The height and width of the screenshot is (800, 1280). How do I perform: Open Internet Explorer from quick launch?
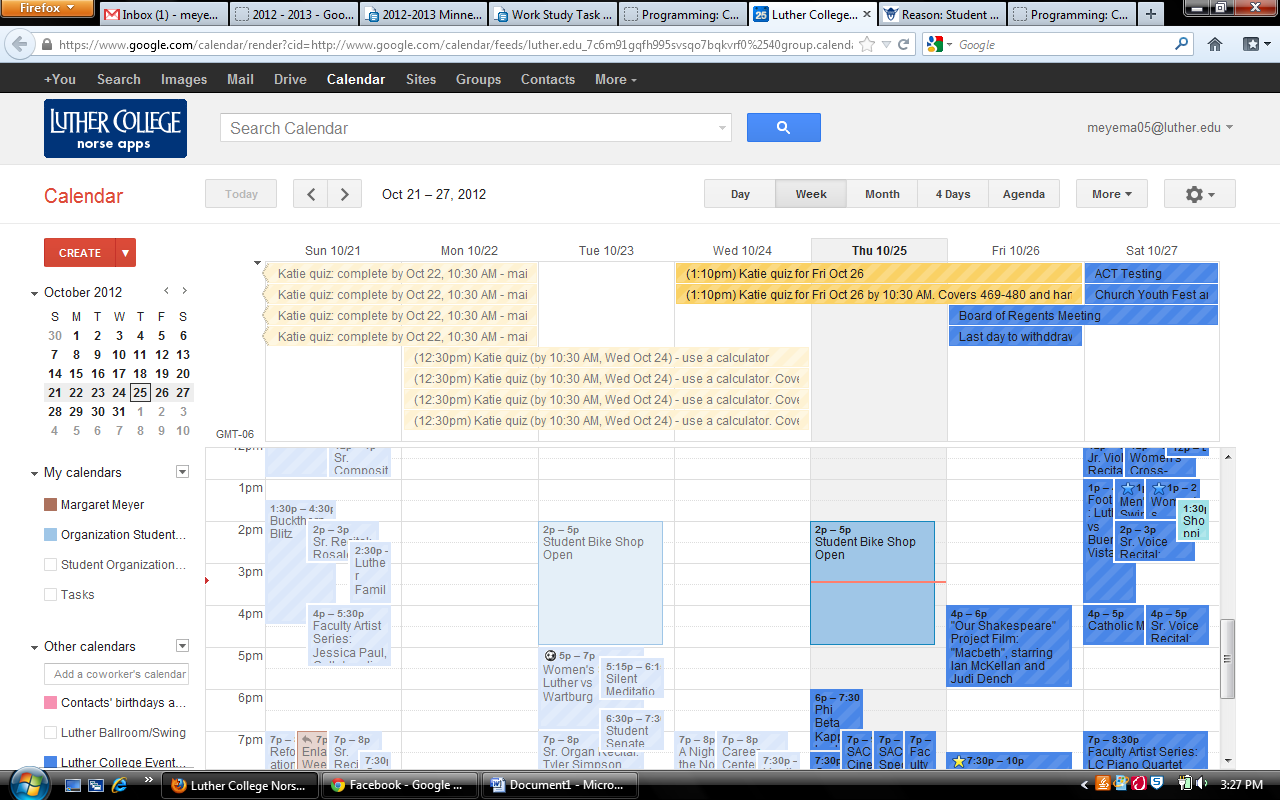(x=119, y=785)
